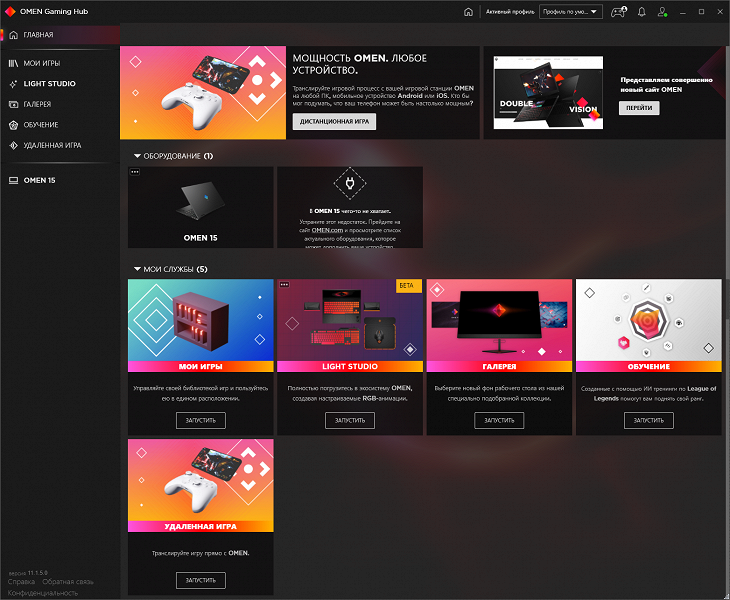Open the three-dots menu on OMEN 15 card
Viewport: 730px width, 600px height.
pos(135,172)
